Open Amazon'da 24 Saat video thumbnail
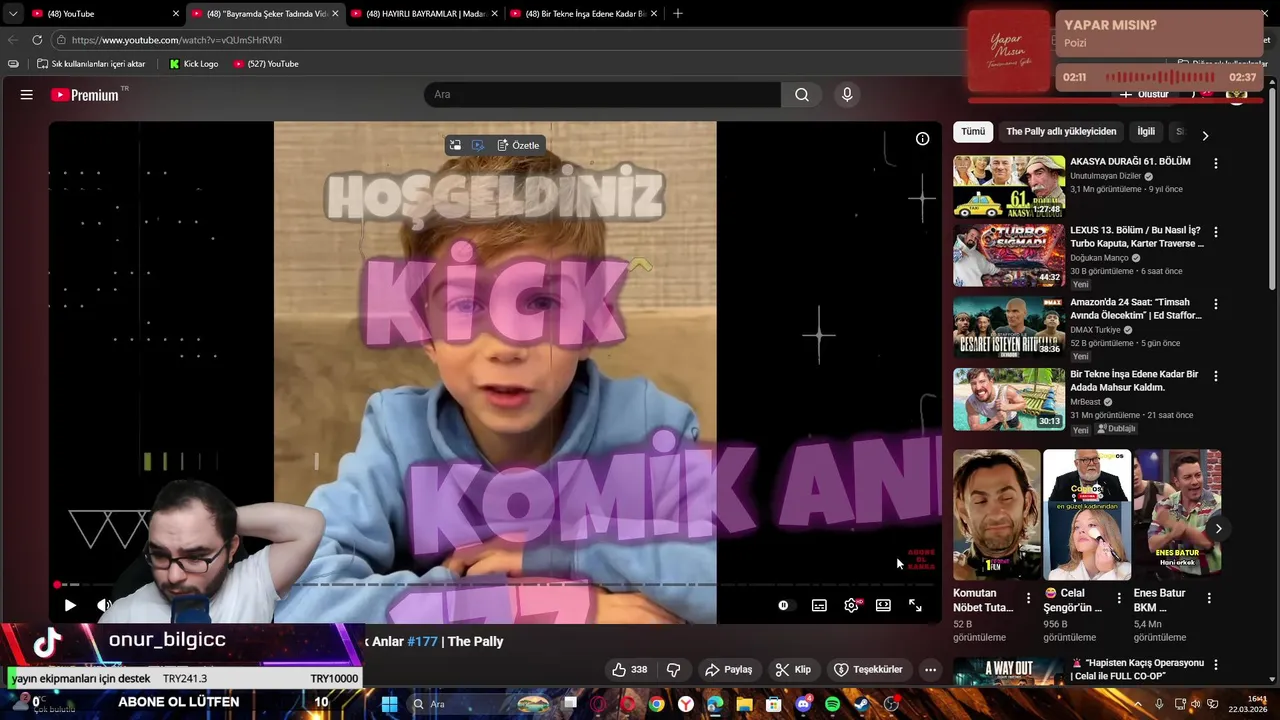The width and height of the screenshot is (1280, 720). (x=1009, y=327)
